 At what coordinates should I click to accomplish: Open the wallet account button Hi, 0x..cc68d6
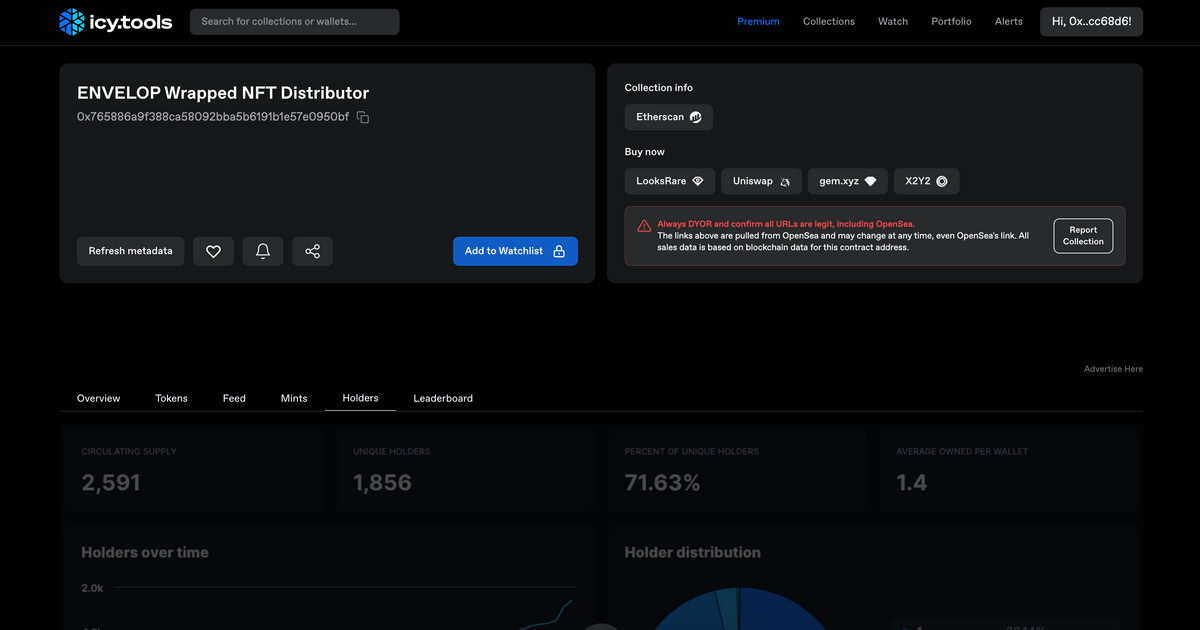click(1091, 21)
